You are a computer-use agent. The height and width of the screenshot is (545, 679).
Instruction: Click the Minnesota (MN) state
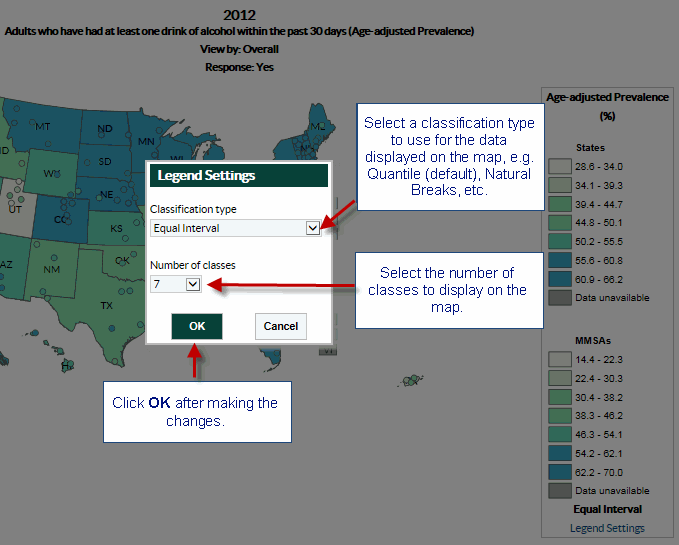pos(146,142)
